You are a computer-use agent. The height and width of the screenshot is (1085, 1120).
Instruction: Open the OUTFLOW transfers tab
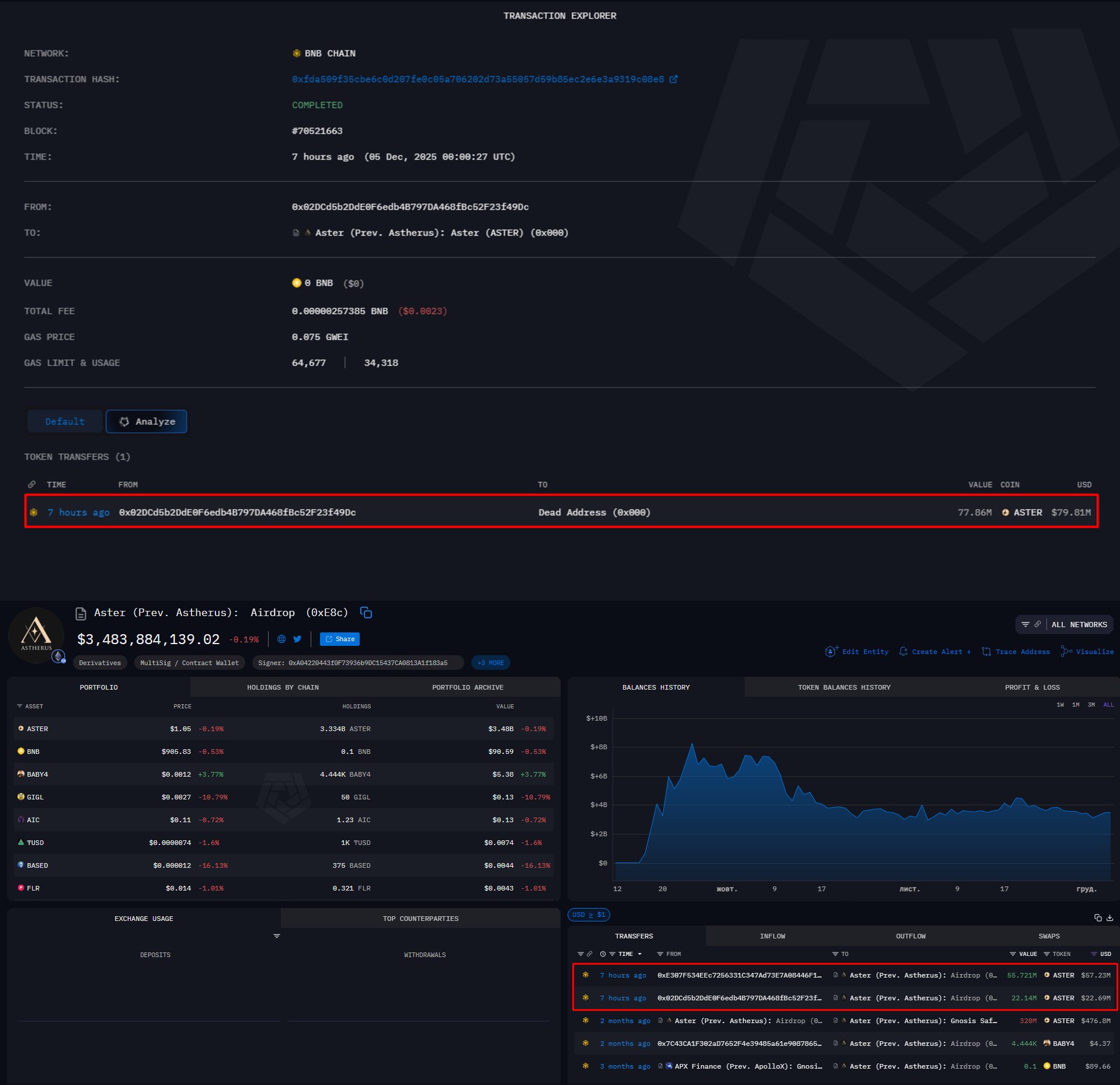pyautogui.click(x=910, y=936)
